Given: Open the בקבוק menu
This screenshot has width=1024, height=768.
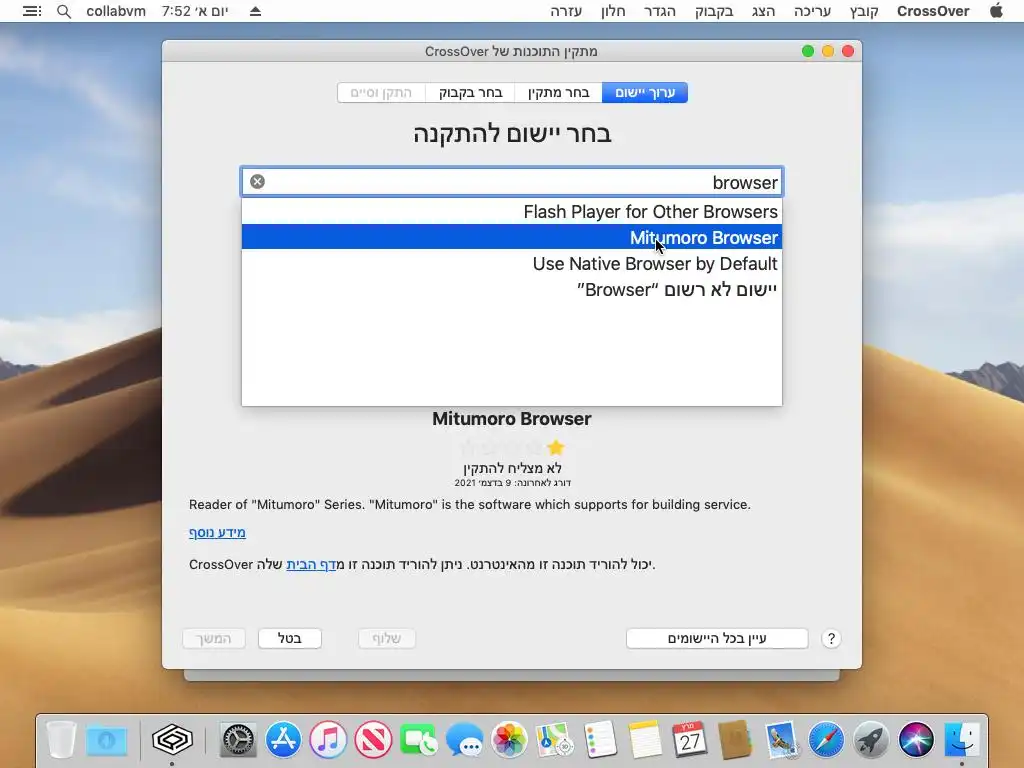Looking at the screenshot, I should click(x=714, y=11).
